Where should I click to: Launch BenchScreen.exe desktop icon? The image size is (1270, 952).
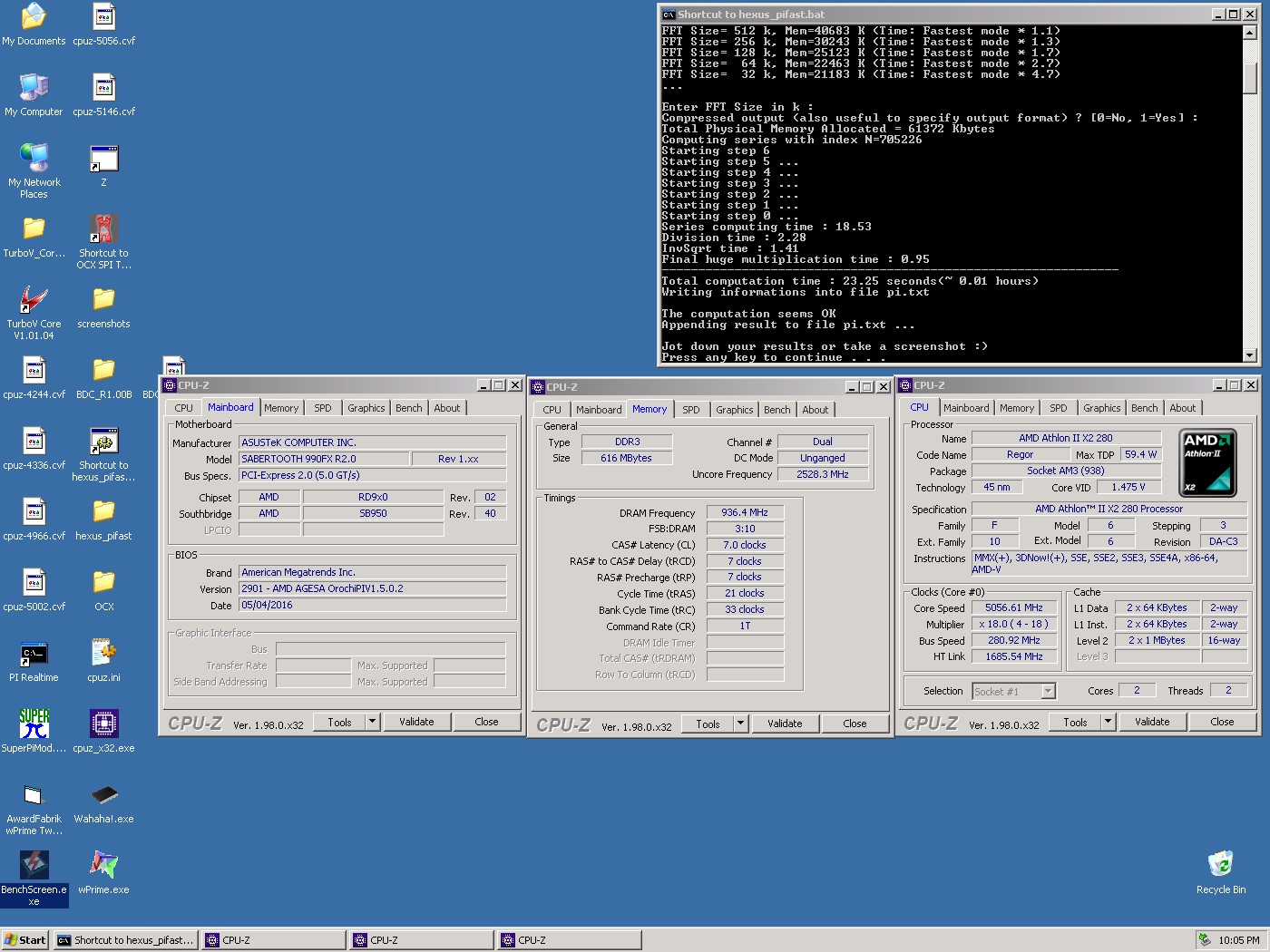[34, 879]
